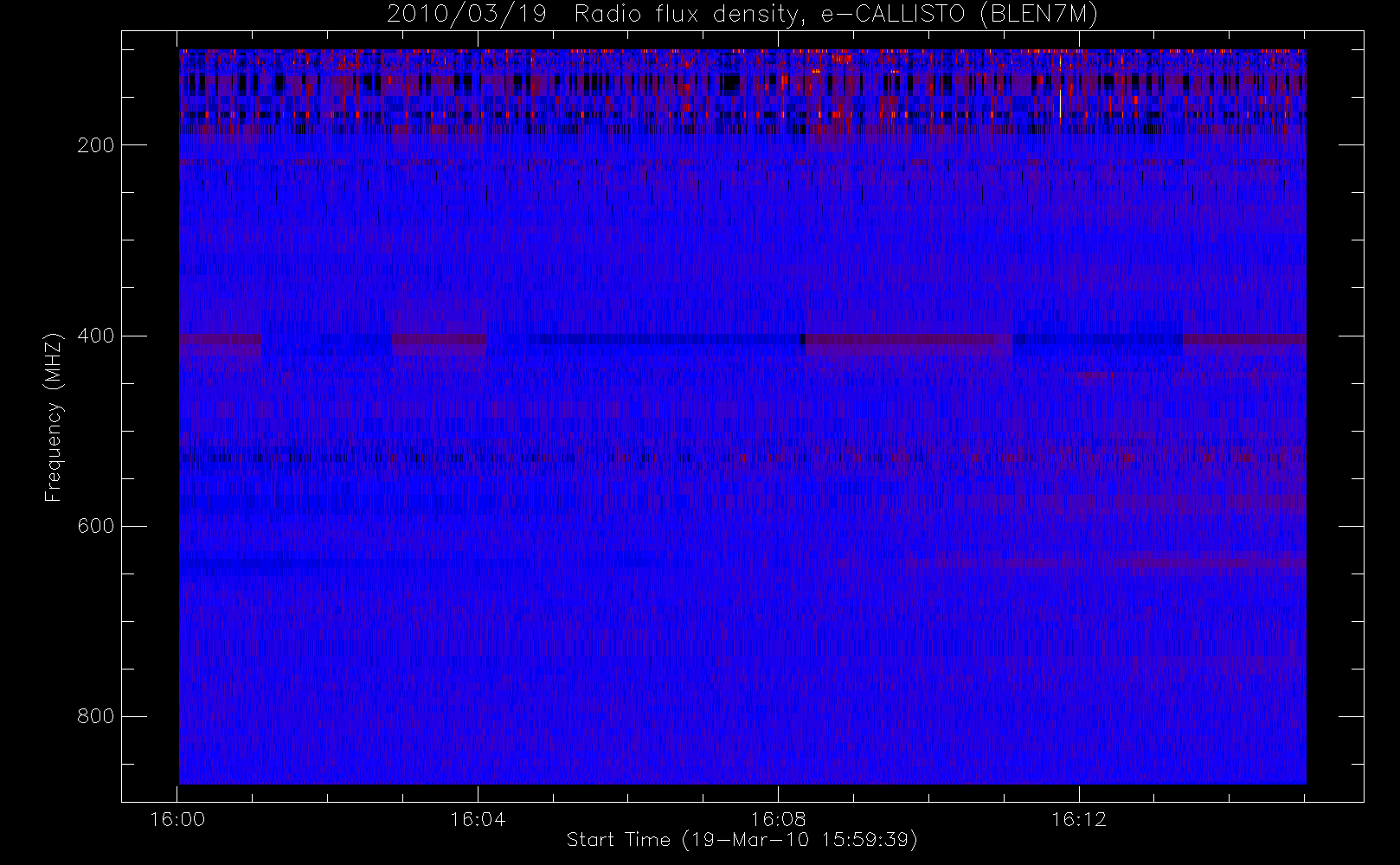The image size is (1400, 865).
Task: Click the 16:12 time tick label
Action: (1078, 819)
